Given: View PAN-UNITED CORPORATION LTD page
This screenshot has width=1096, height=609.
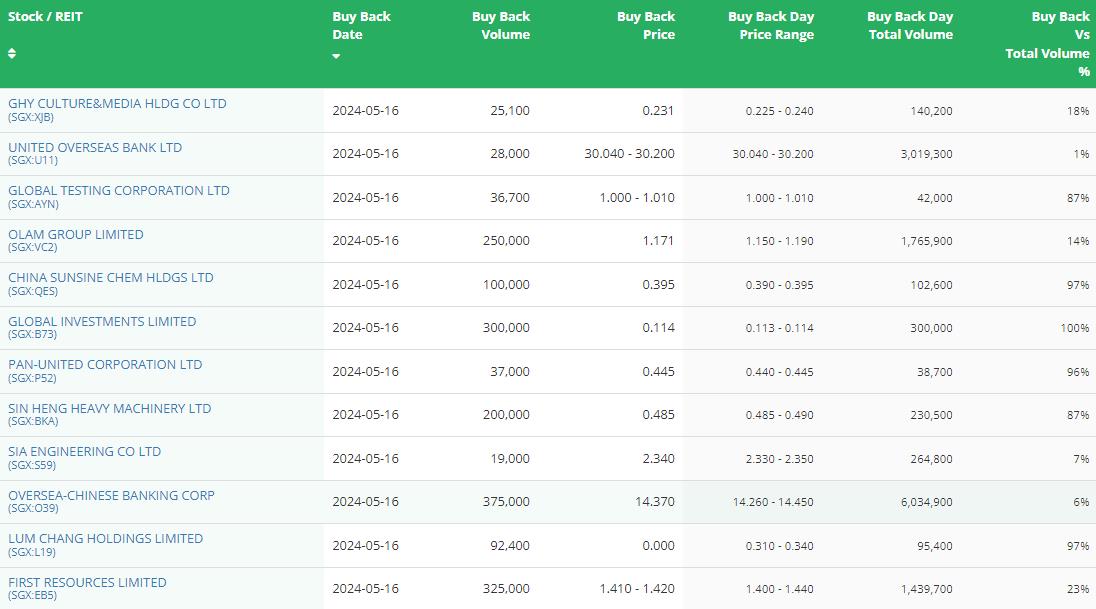Looking at the screenshot, I should [105, 364].
